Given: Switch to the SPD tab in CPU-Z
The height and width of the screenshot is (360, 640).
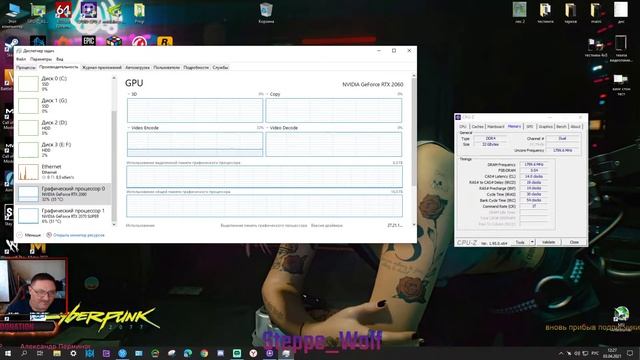Looking at the screenshot, I should click(x=530, y=127).
